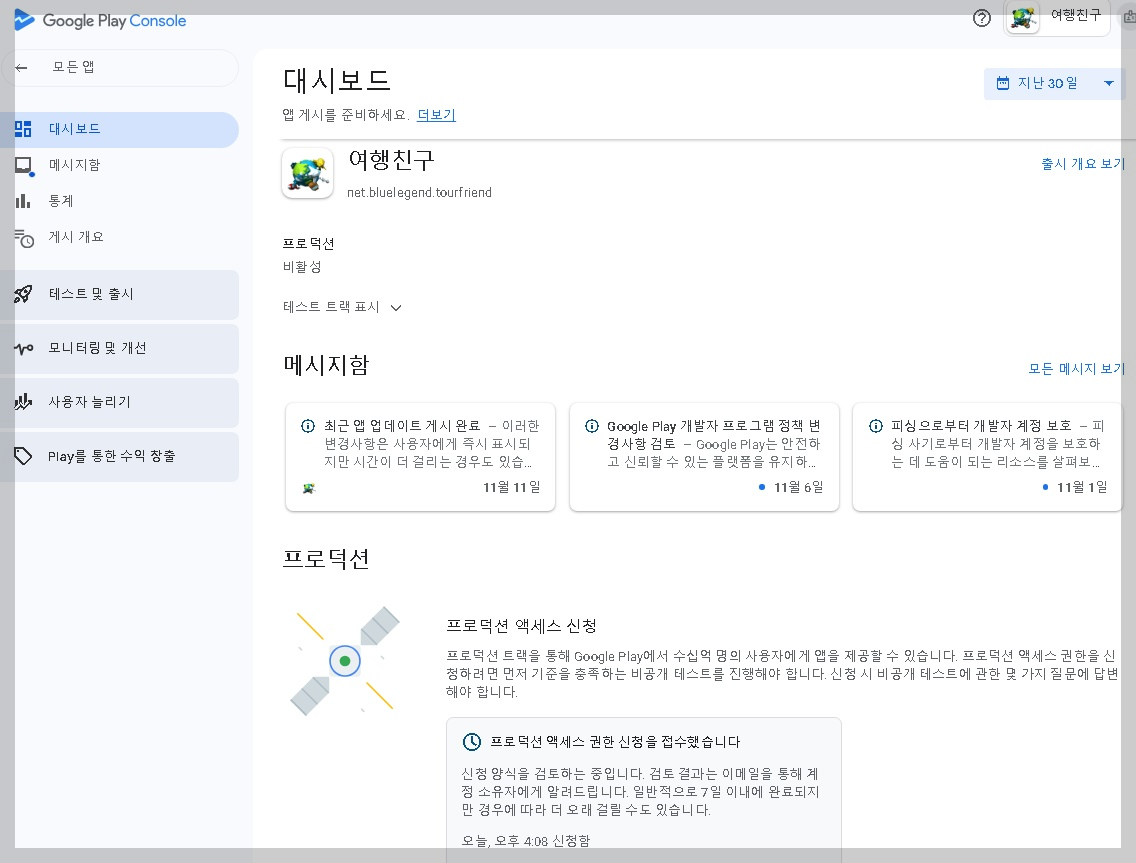
Task: Click the pulse icon for 모니터링 및 개선
Action: [23, 349]
